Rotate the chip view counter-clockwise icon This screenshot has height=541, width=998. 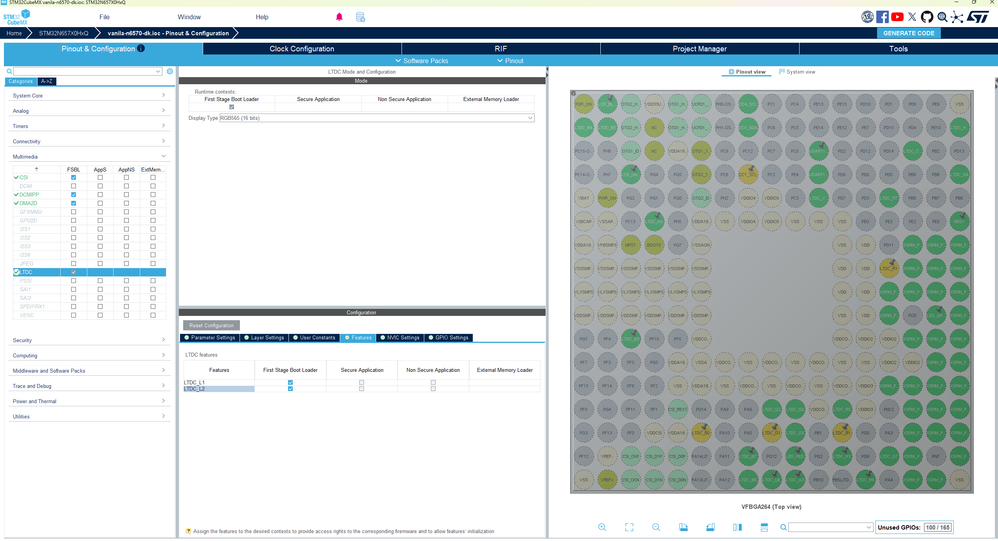click(x=710, y=527)
